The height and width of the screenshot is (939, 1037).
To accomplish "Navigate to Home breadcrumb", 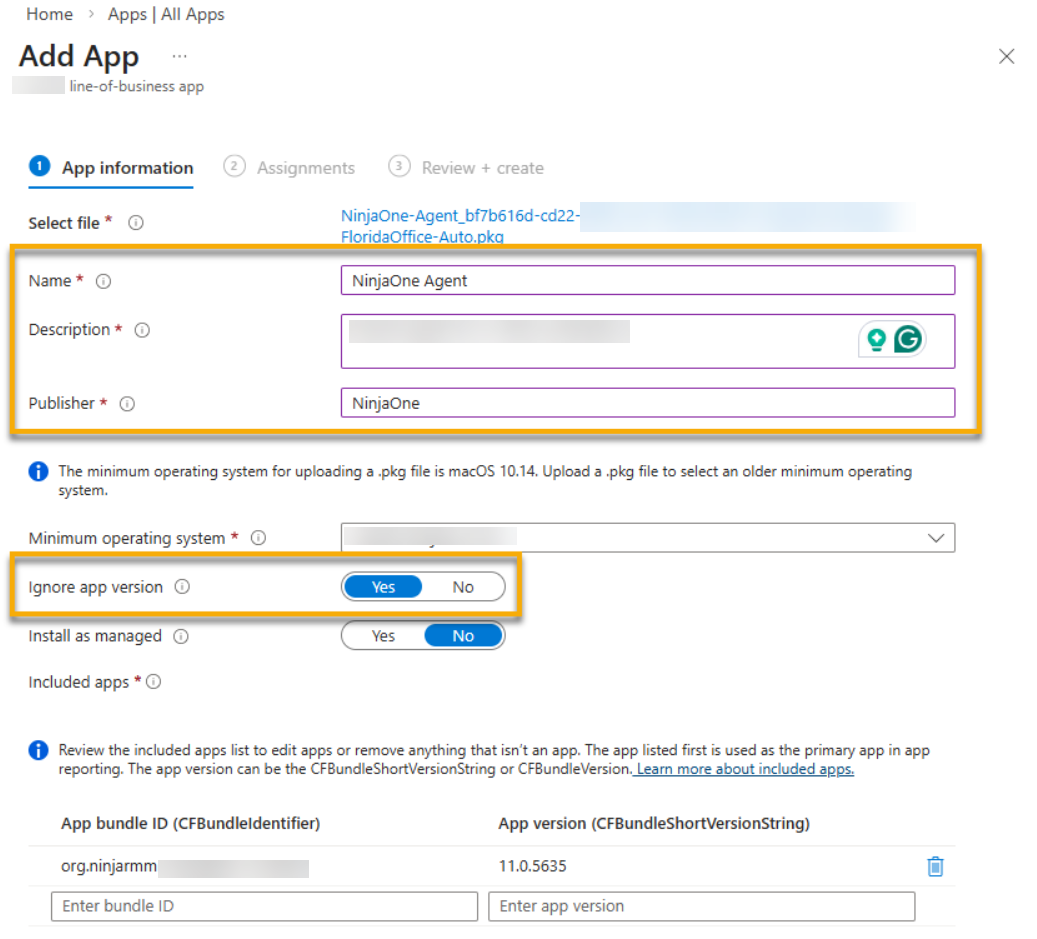I will coord(50,14).
